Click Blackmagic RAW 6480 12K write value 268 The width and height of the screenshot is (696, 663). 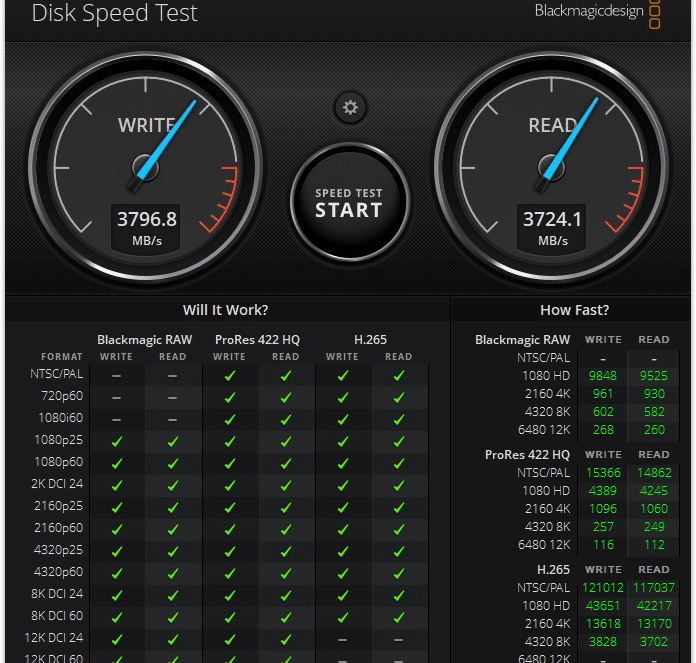(x=603, y=430)
